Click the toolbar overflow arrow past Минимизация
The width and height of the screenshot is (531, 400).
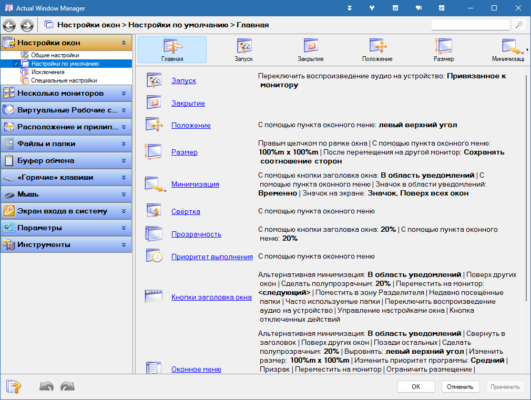tap(527, 50)
